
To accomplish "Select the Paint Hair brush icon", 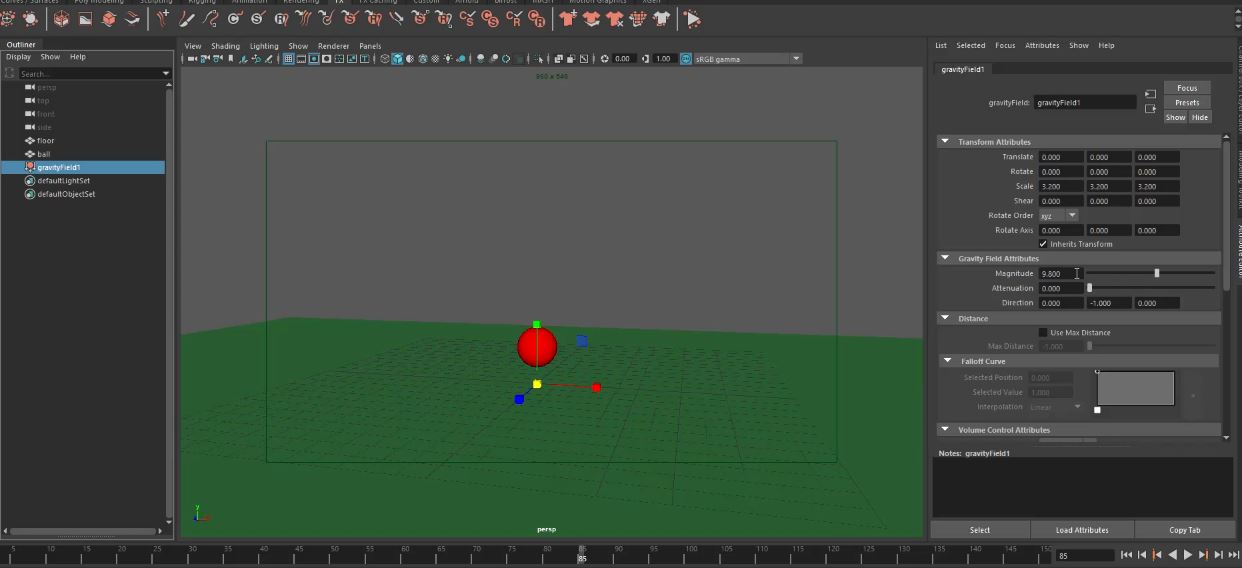I will (x=186, y=18).
